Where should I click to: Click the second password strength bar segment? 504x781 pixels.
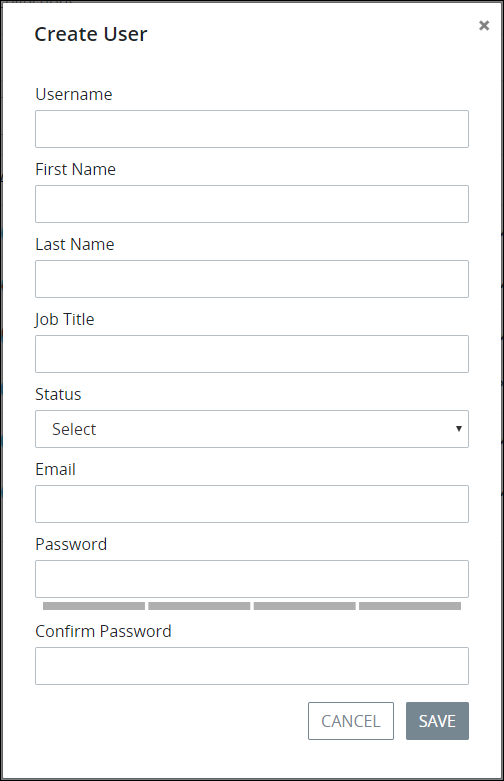tap(199, 606)
